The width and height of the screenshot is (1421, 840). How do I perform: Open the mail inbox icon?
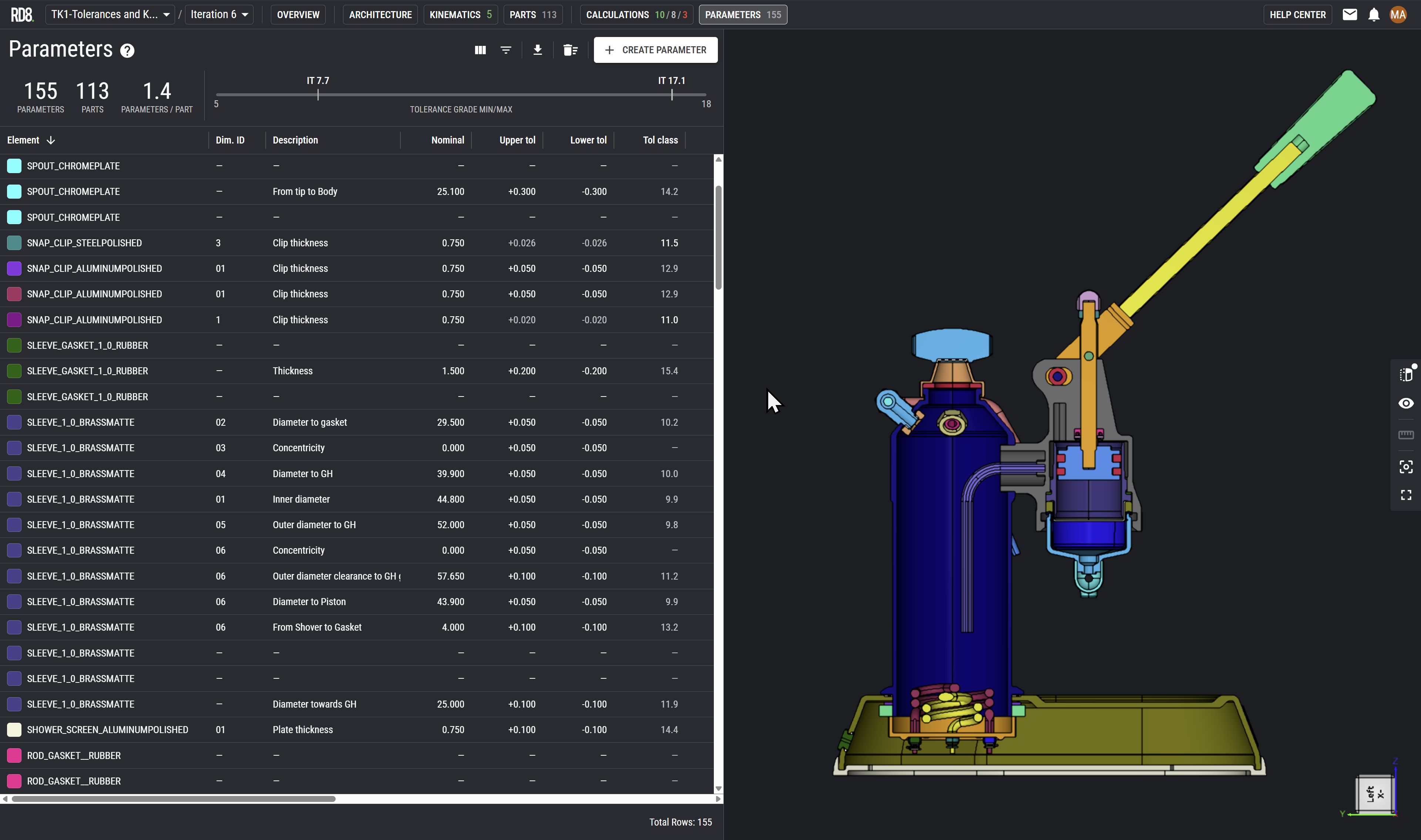pyautogui.click(x=1350, y=15)
